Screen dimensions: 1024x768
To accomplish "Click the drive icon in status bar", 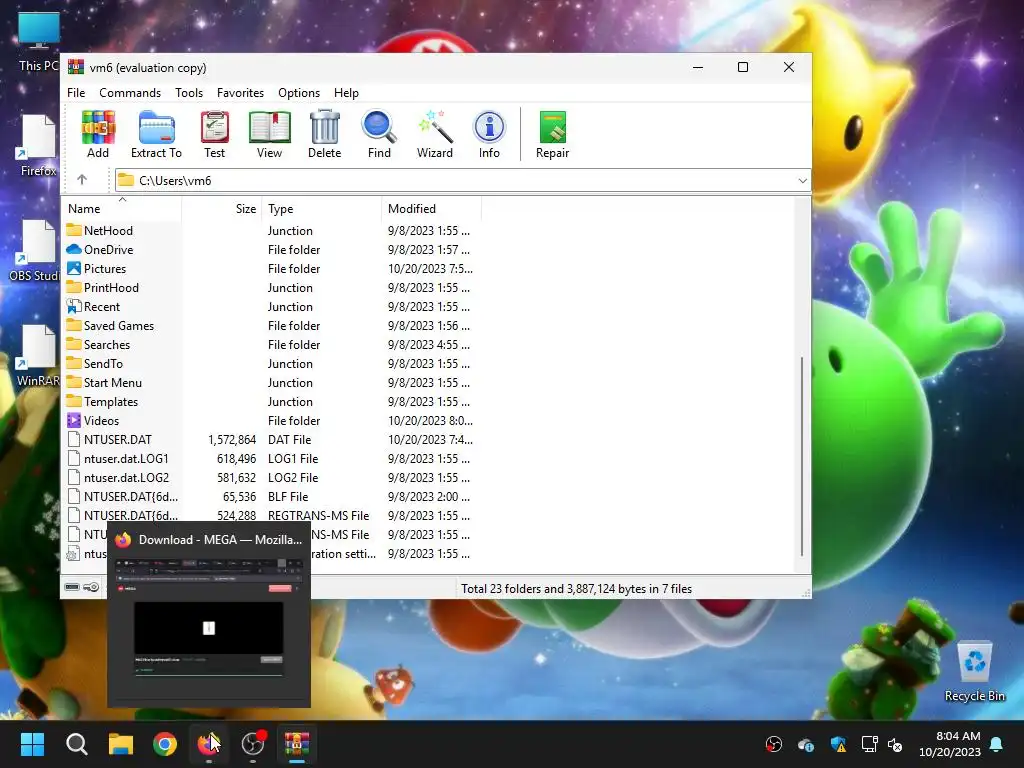I will click(72, 588).
